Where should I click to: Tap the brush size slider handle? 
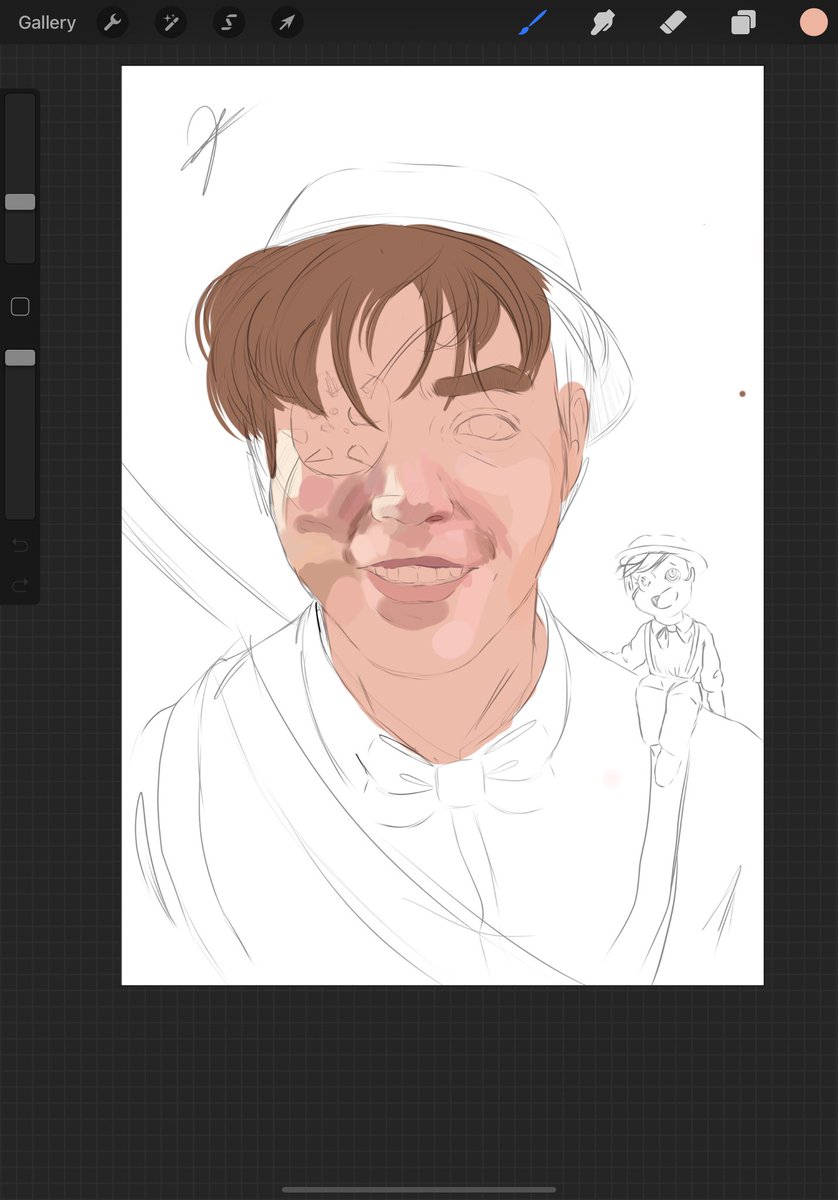(20, 202)
